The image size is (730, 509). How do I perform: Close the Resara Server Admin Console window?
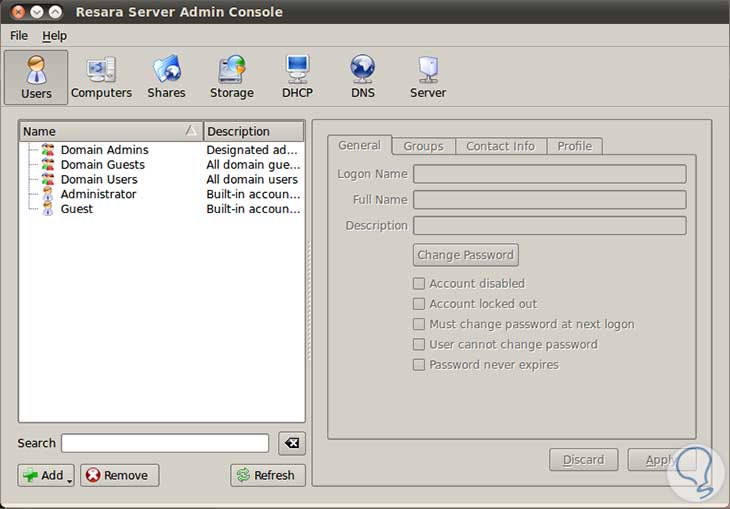pos(18,12)
